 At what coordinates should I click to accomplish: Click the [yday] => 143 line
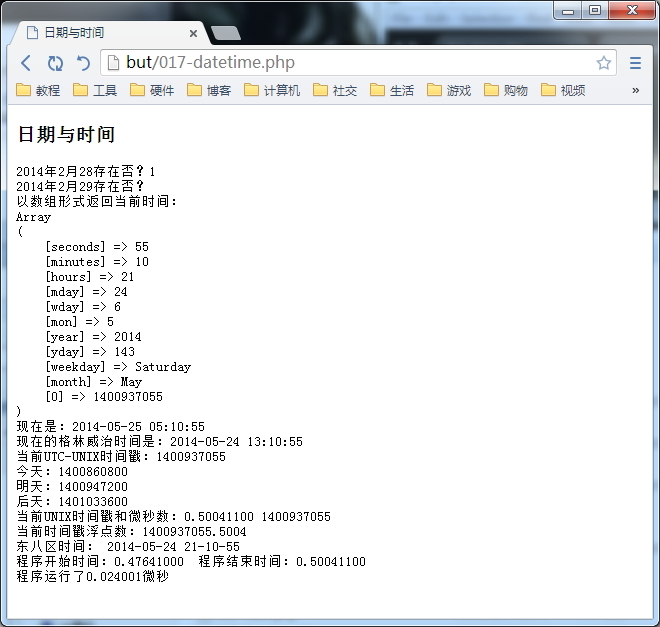click(x=90, y=351)
